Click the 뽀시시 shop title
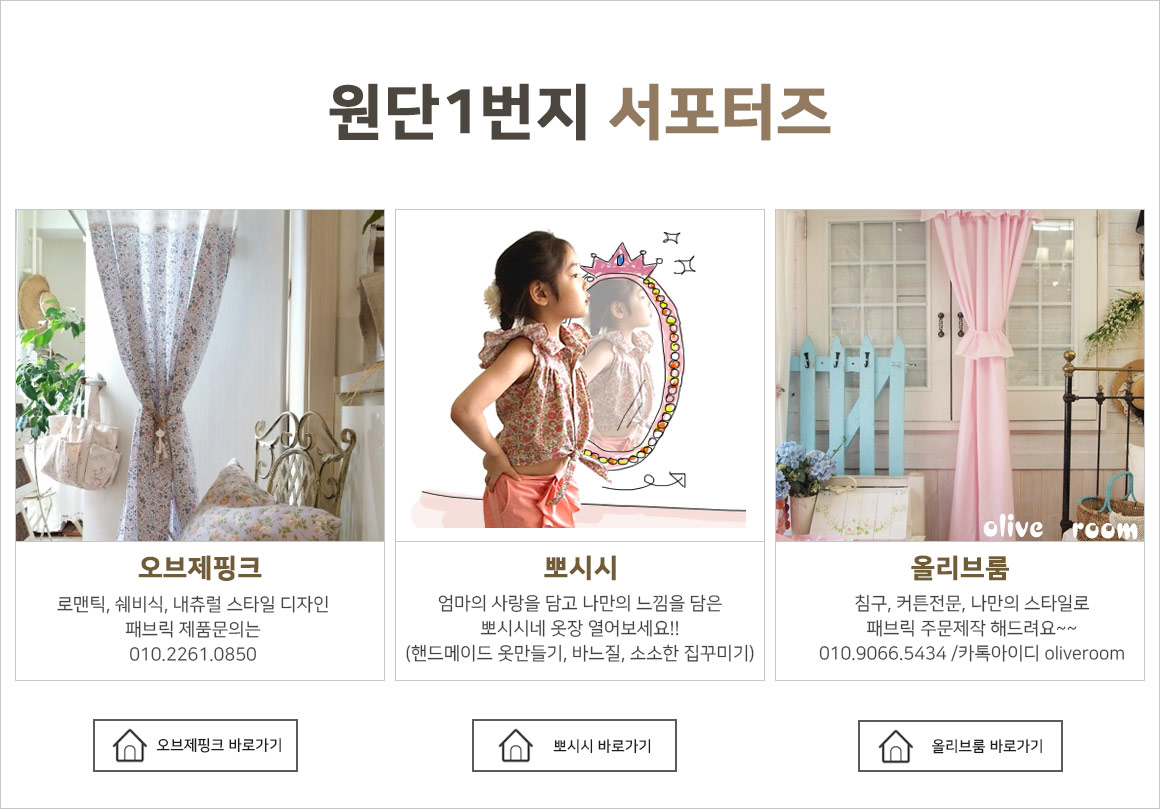1160x809 pixels. 580,568
